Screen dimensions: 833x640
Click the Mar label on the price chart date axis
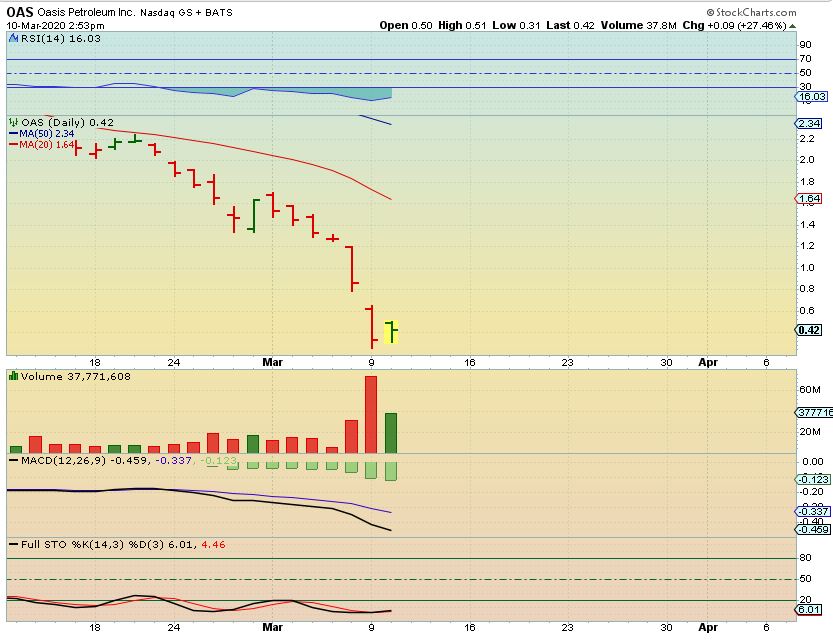[x=273, y=362]
